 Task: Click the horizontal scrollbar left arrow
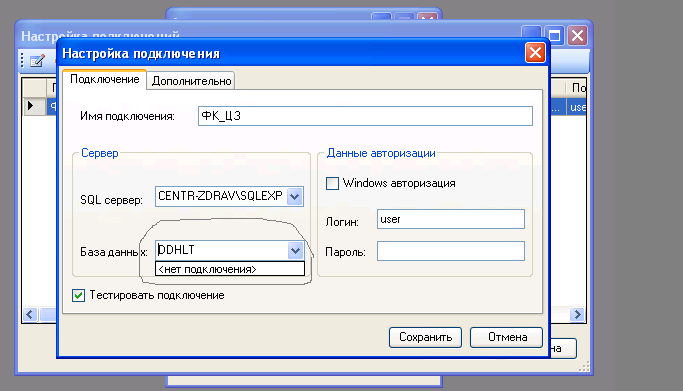click(x=30, y=314)
